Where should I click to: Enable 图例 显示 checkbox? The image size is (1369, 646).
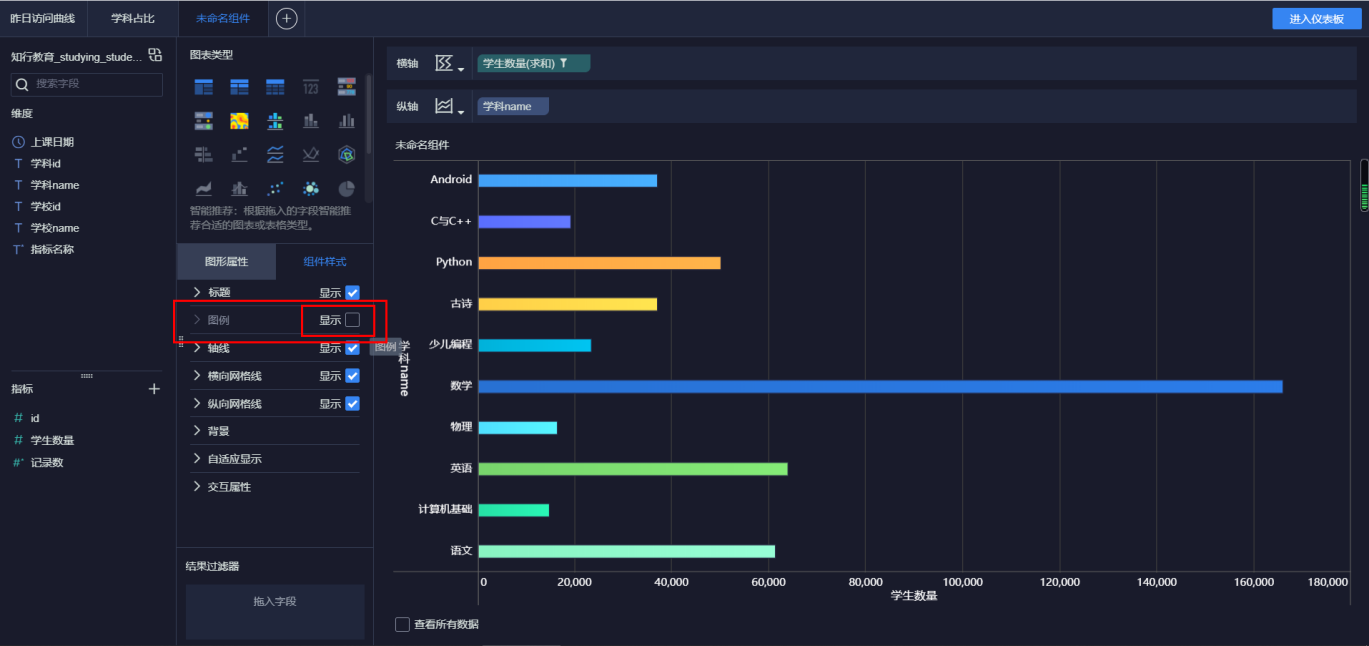(x=352, y=320)
